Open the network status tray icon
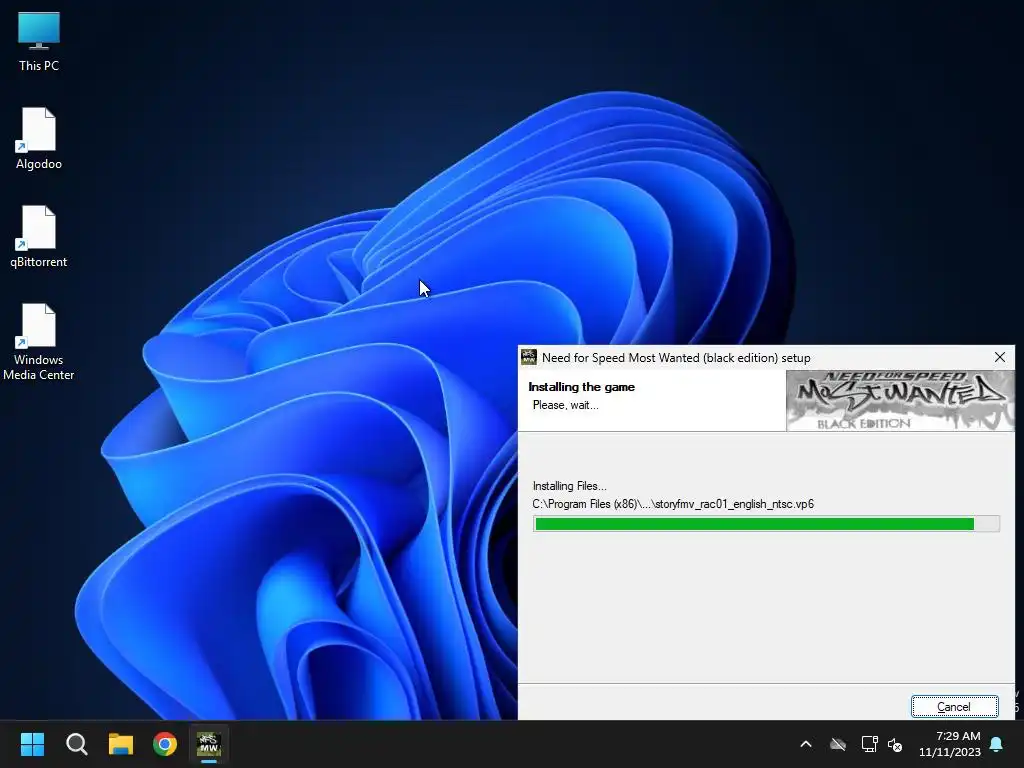This screenshot has width=1024, height=768. tap(869, 744)
